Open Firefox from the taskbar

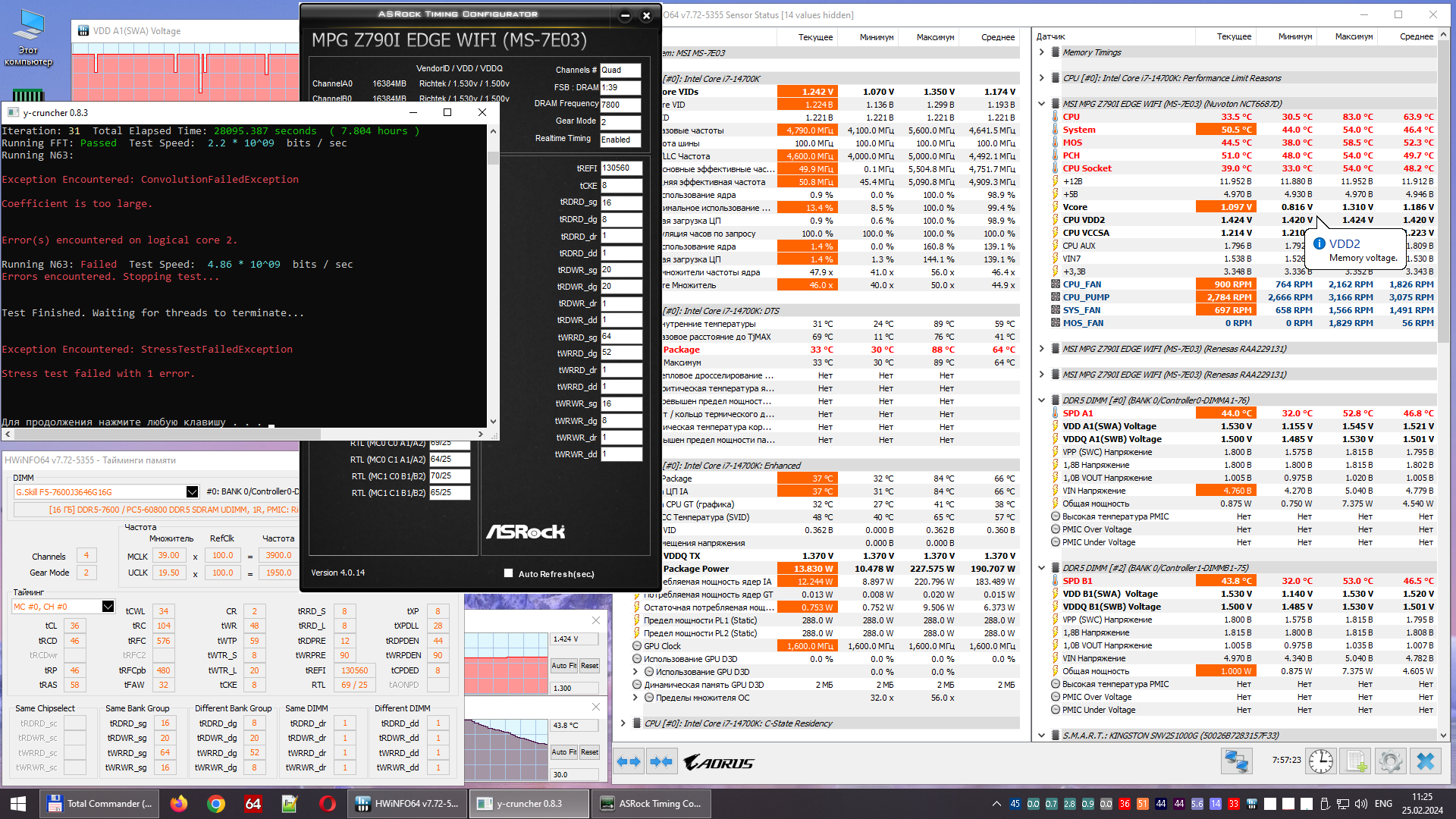[179, 804]
